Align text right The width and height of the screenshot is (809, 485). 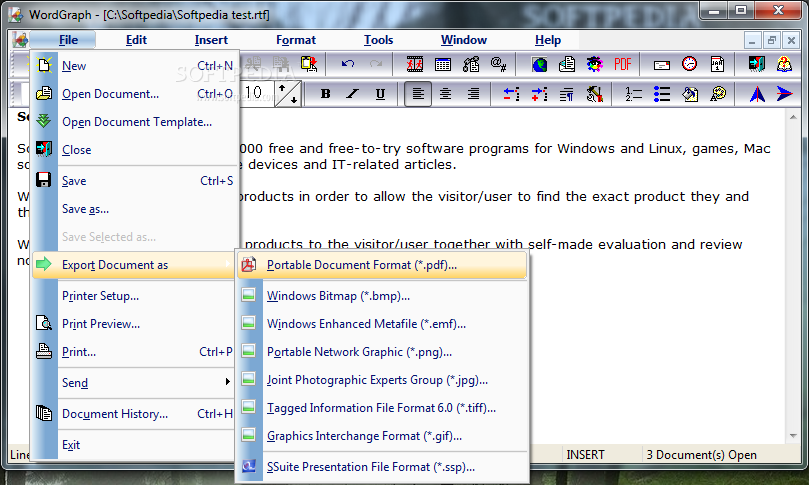pos(473,94)
